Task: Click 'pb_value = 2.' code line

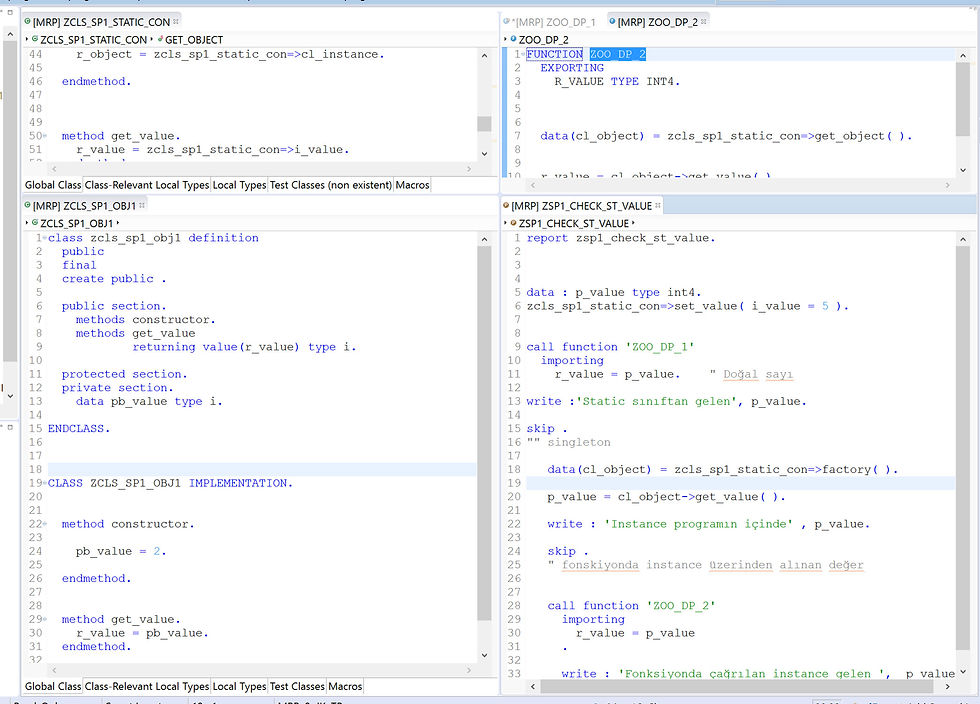Action: pos(121,551)
